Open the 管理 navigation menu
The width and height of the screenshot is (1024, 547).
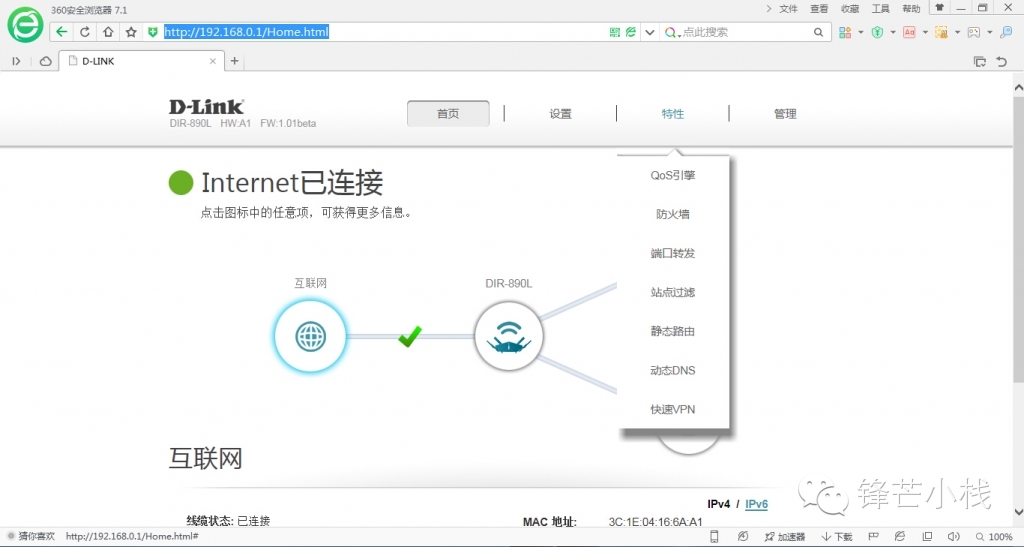[785, 114]
